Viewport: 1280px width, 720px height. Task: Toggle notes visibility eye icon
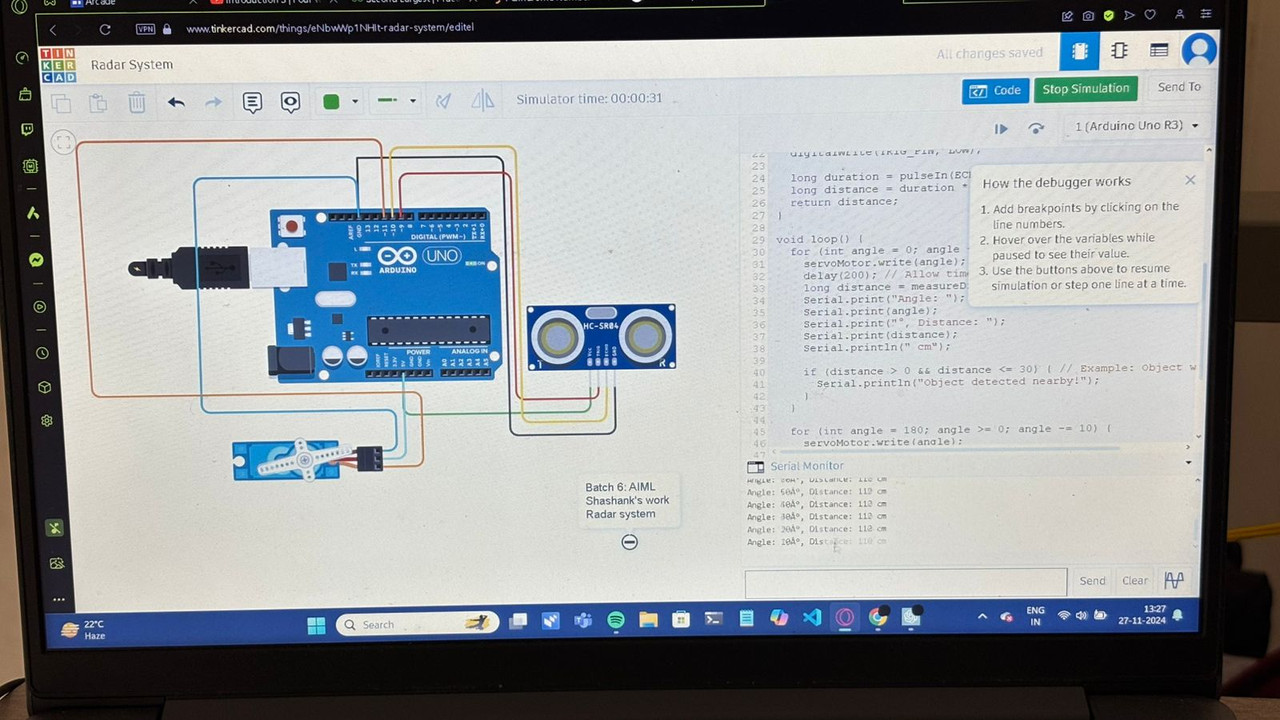[x=290, y=102]
